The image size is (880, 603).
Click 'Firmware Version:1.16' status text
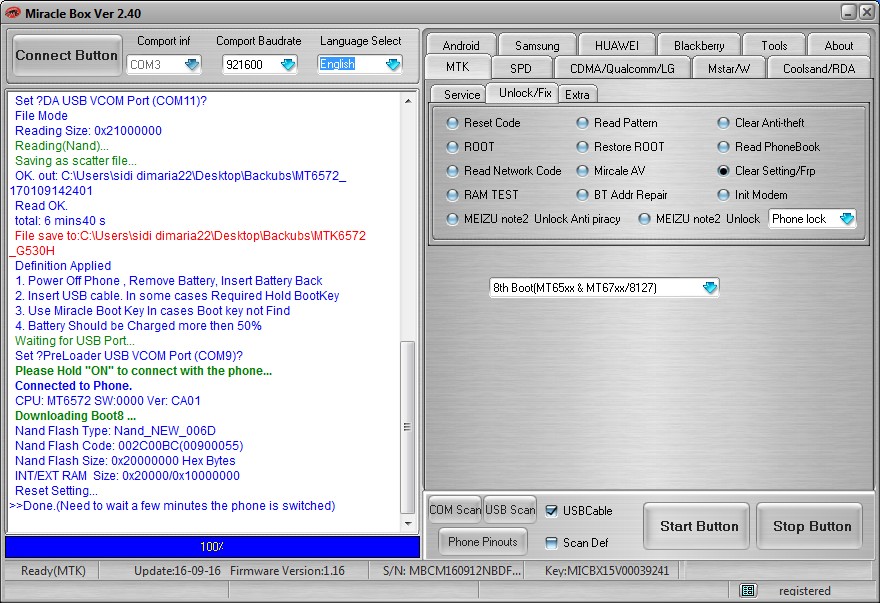[287, 571]
